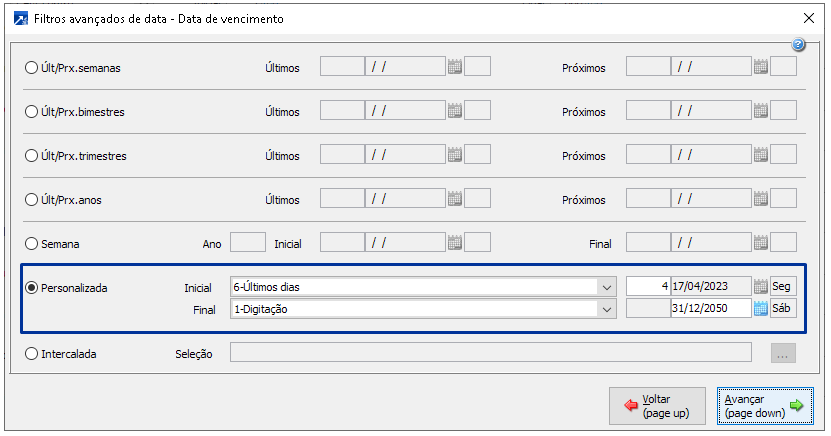Expand the Inicial dropdown showing 6-Últimos dias
The width and height of the screenshot is (831, 436).
coord(606,287)
